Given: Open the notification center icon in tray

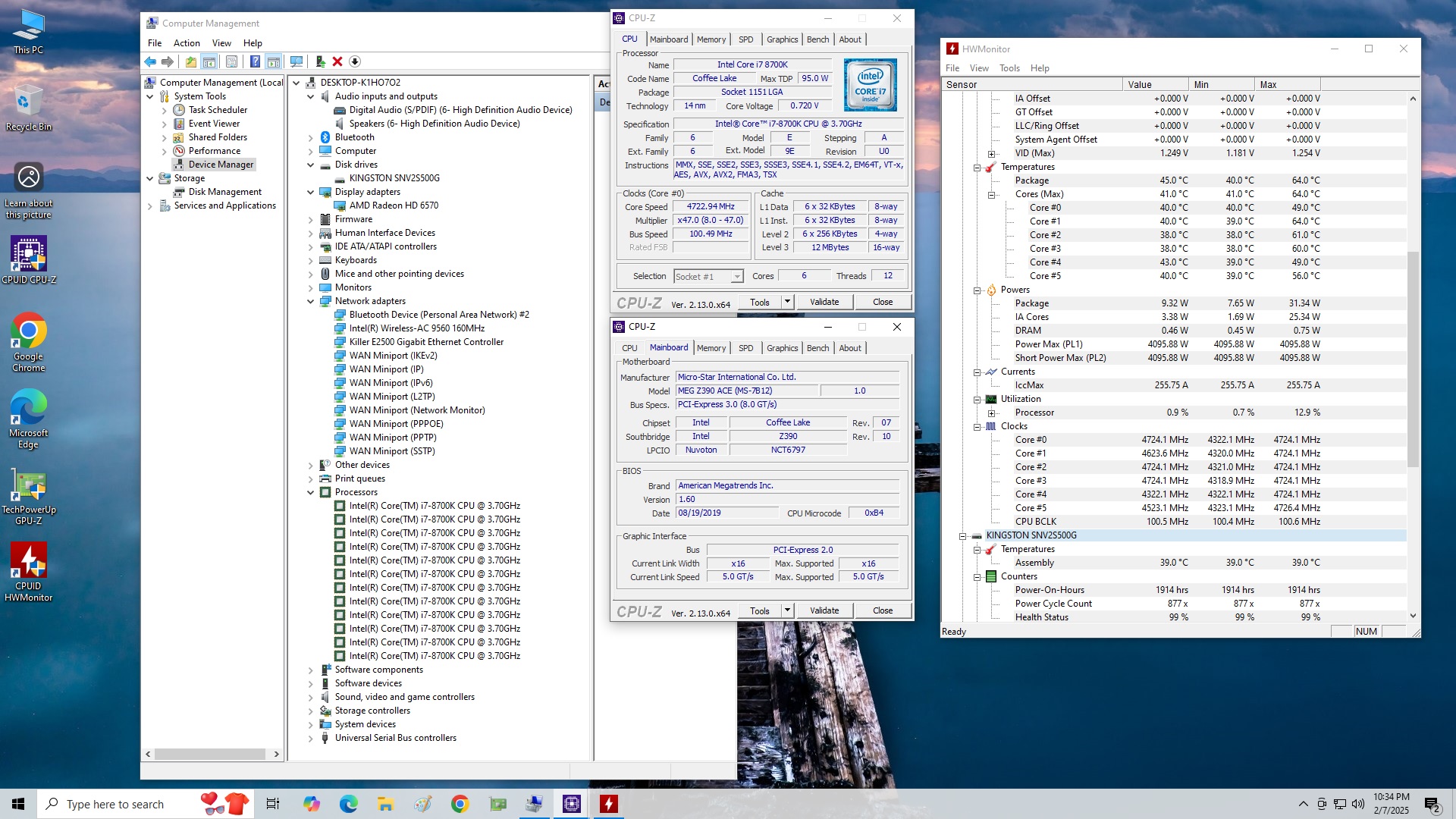Looking at the screenshot, I should click(x=1432, y=804).
